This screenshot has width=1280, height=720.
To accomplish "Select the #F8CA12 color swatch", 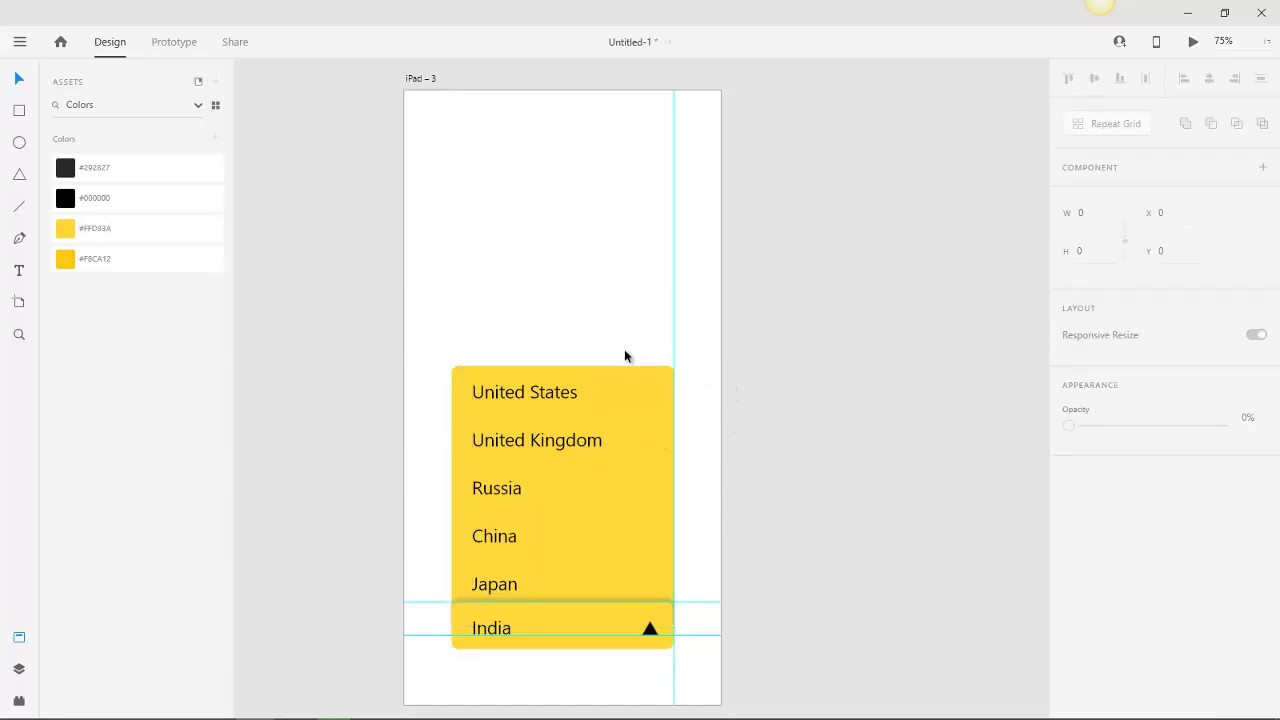I will pyautogui.click(x=65, y=259).
